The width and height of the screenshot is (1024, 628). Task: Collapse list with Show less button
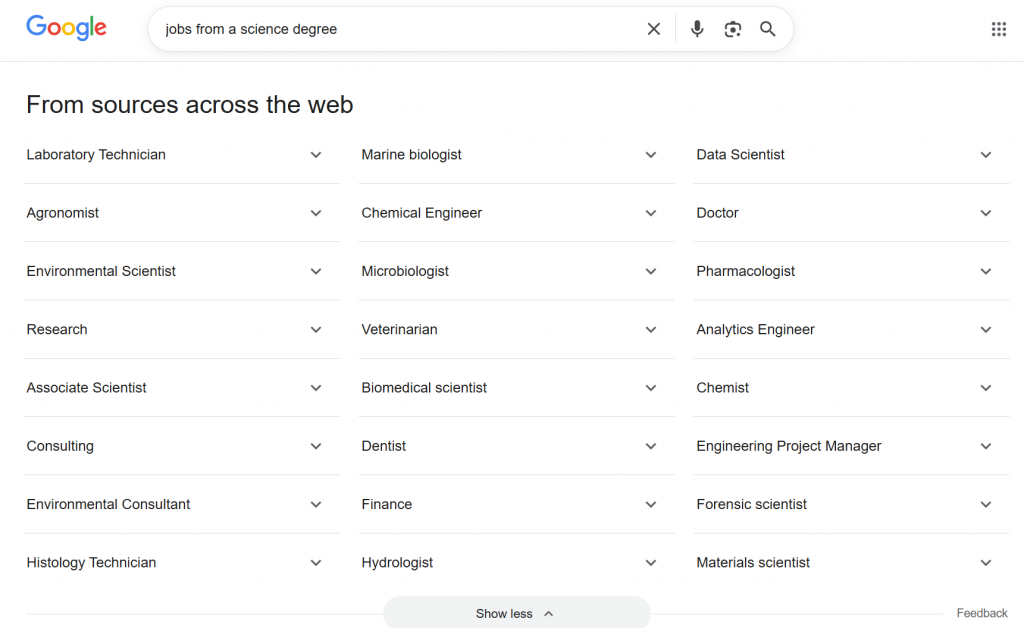coord(516,613)
